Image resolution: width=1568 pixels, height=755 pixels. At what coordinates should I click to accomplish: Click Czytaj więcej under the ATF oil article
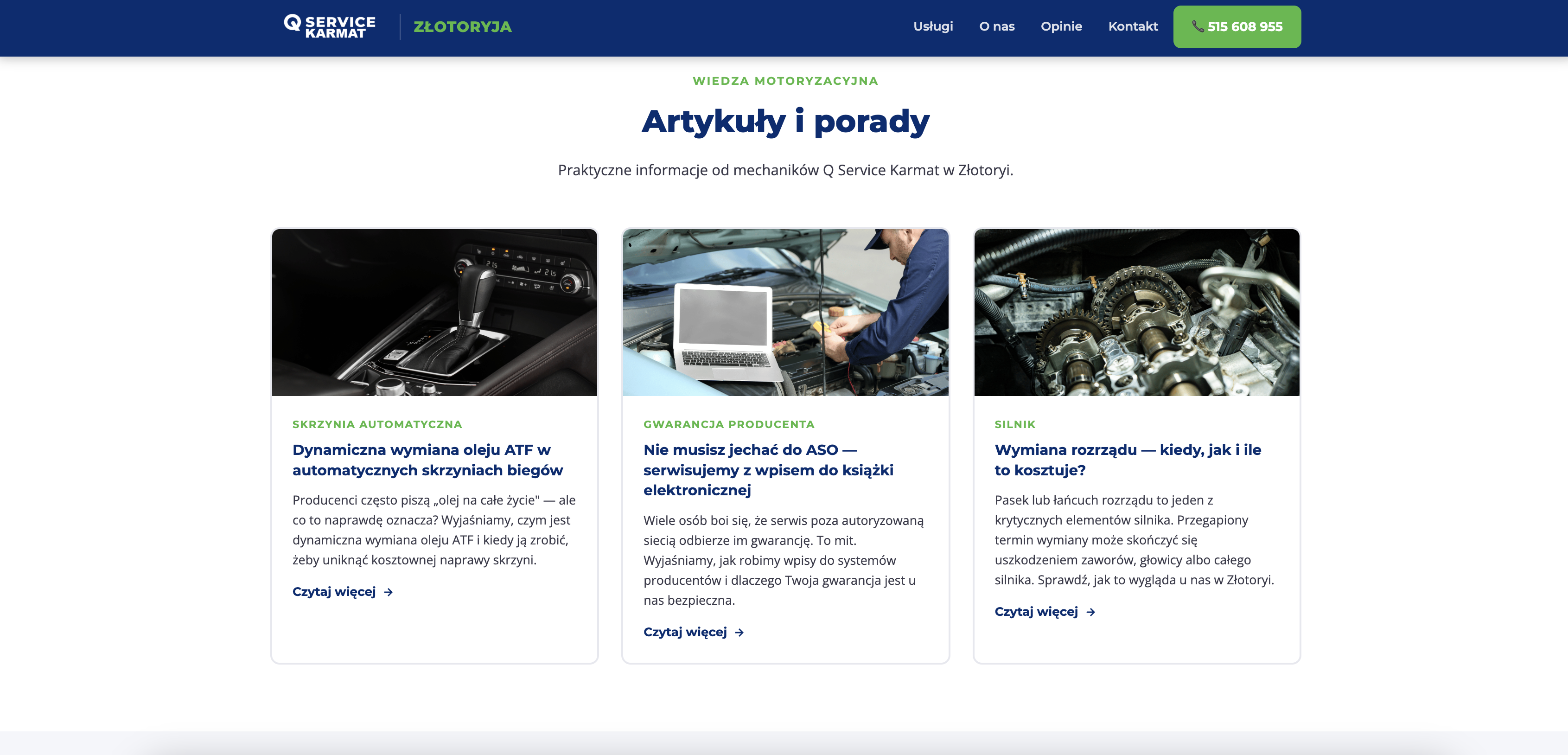click(343, 592)
